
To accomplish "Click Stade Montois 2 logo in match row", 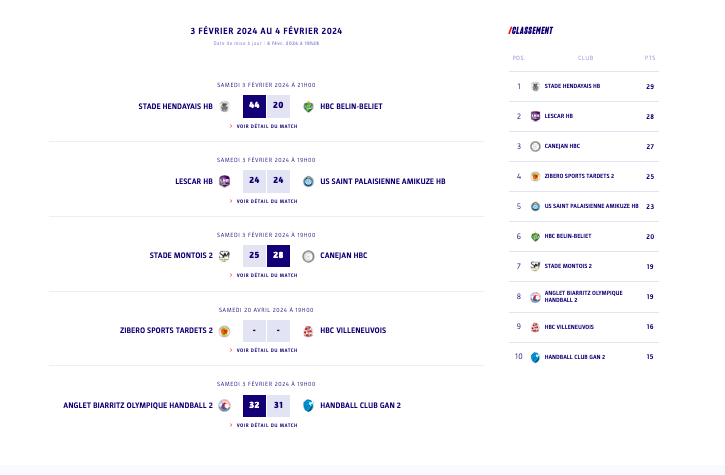I will (x=224, y=255).
